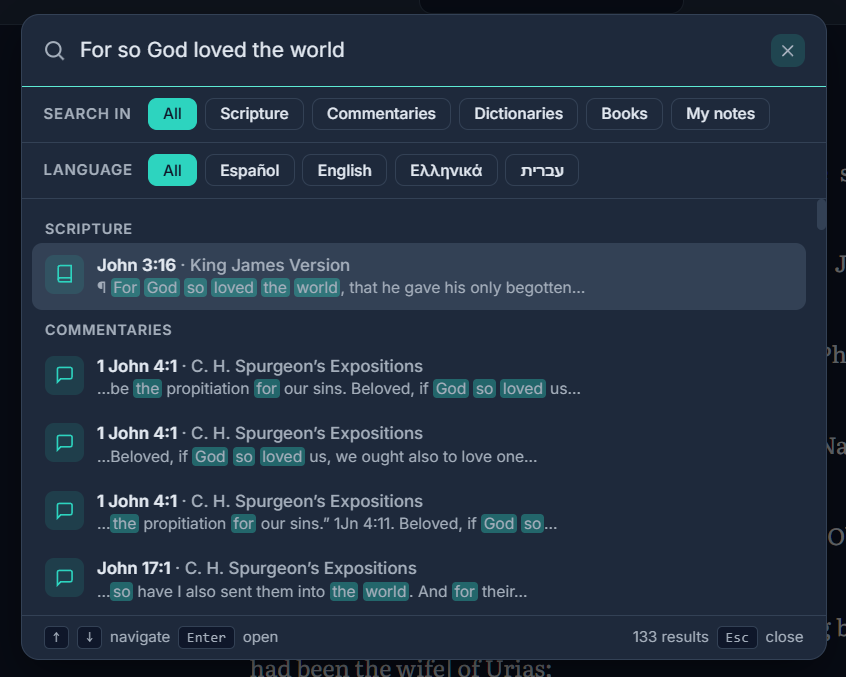Click the results list scrollbar thumb

821,215
